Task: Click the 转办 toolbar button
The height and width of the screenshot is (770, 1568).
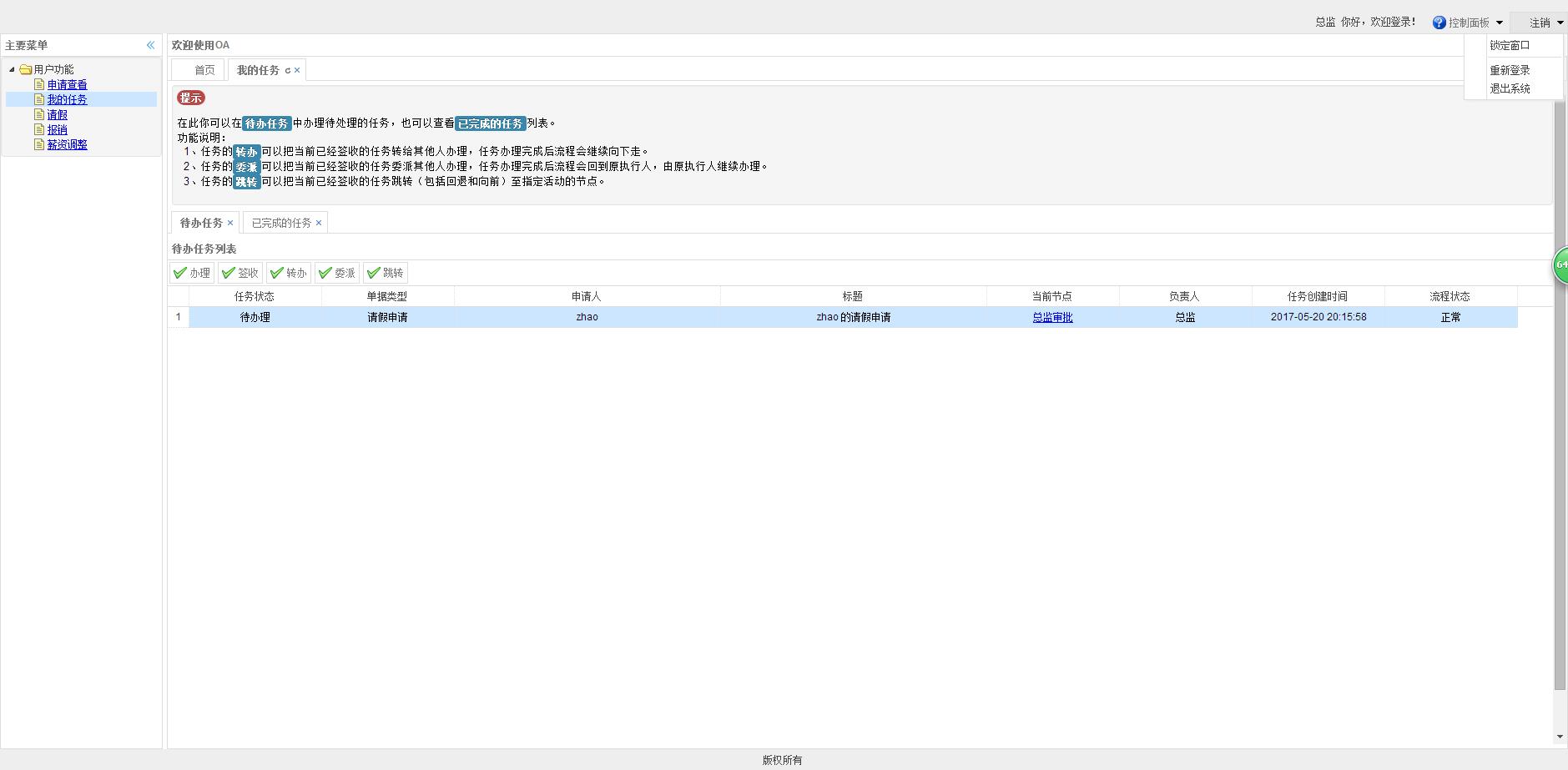Action: 289,273
